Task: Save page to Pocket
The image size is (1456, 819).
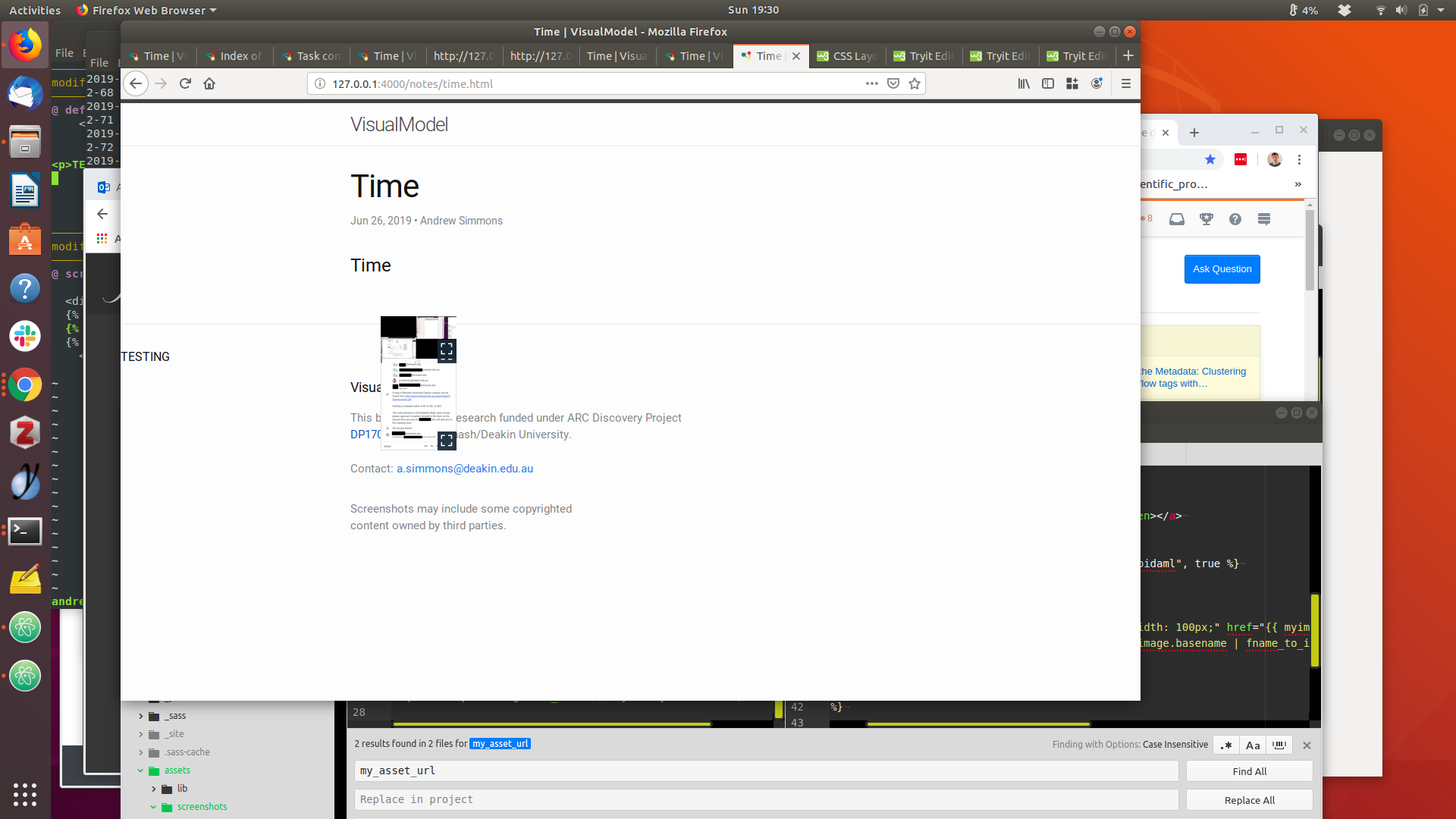Action: 893,83
